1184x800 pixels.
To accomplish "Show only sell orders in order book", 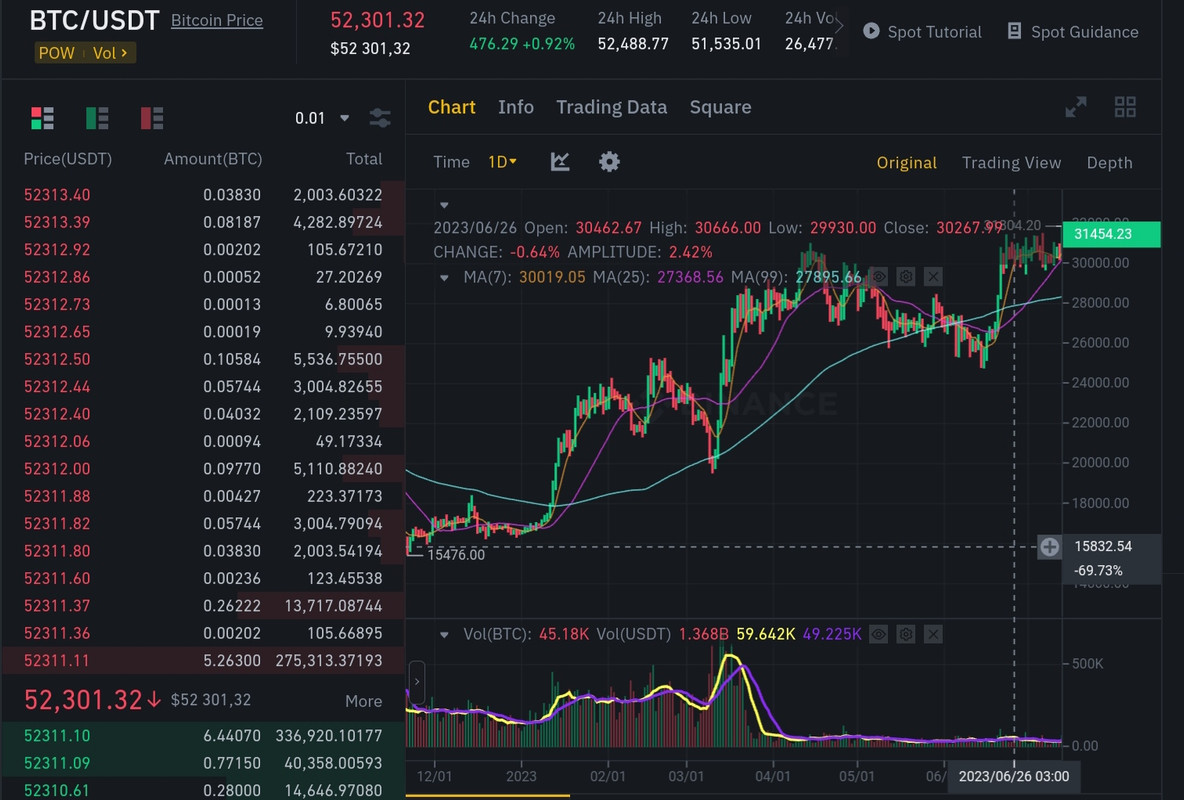I will (152, 118).
